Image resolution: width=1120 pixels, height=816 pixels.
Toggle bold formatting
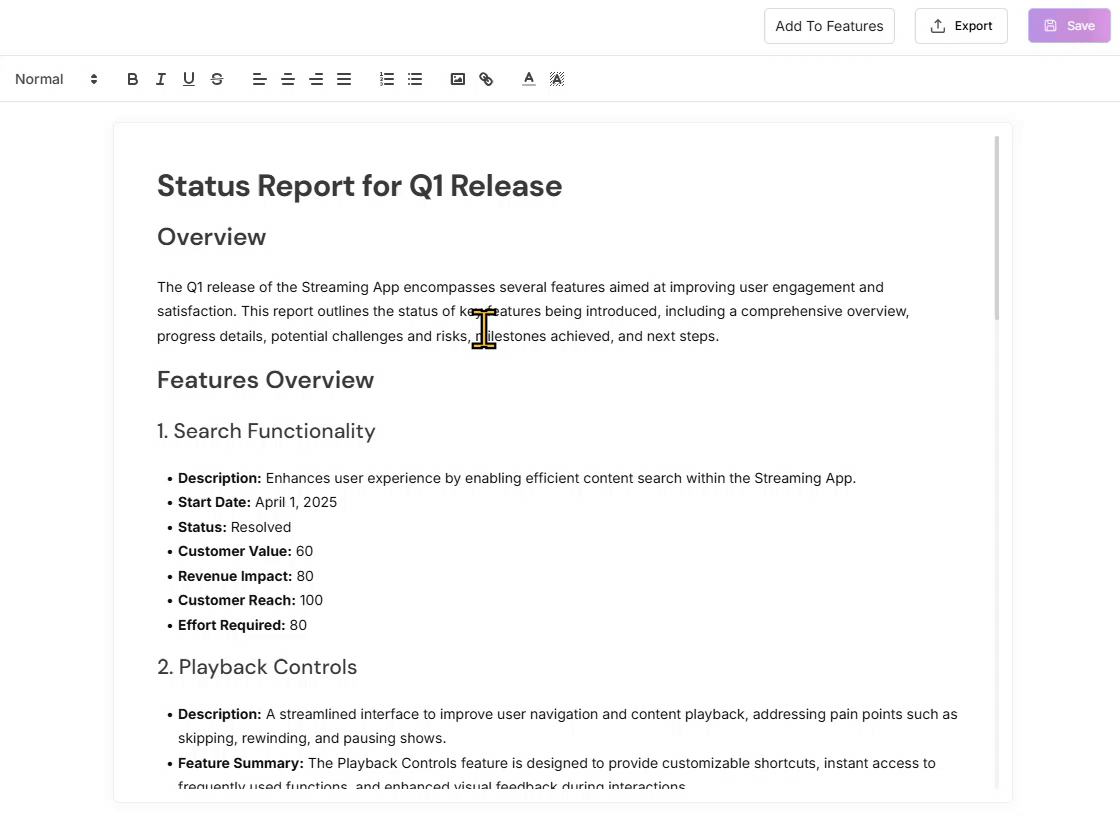tap(132, 79)
